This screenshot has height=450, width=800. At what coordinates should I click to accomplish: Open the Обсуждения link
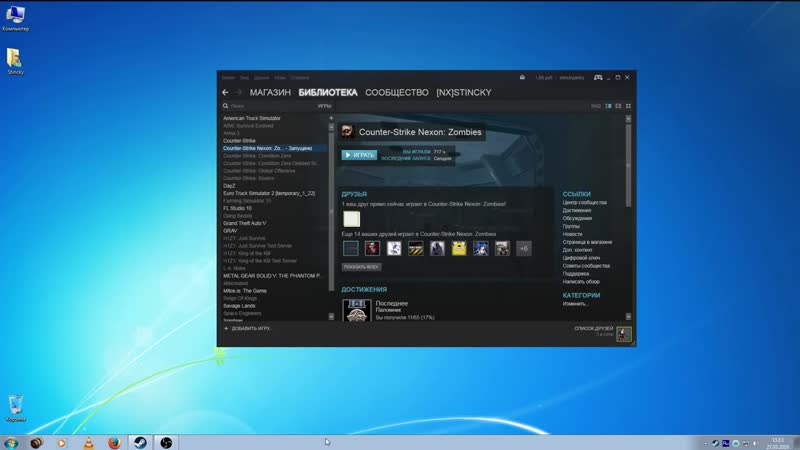577,218
